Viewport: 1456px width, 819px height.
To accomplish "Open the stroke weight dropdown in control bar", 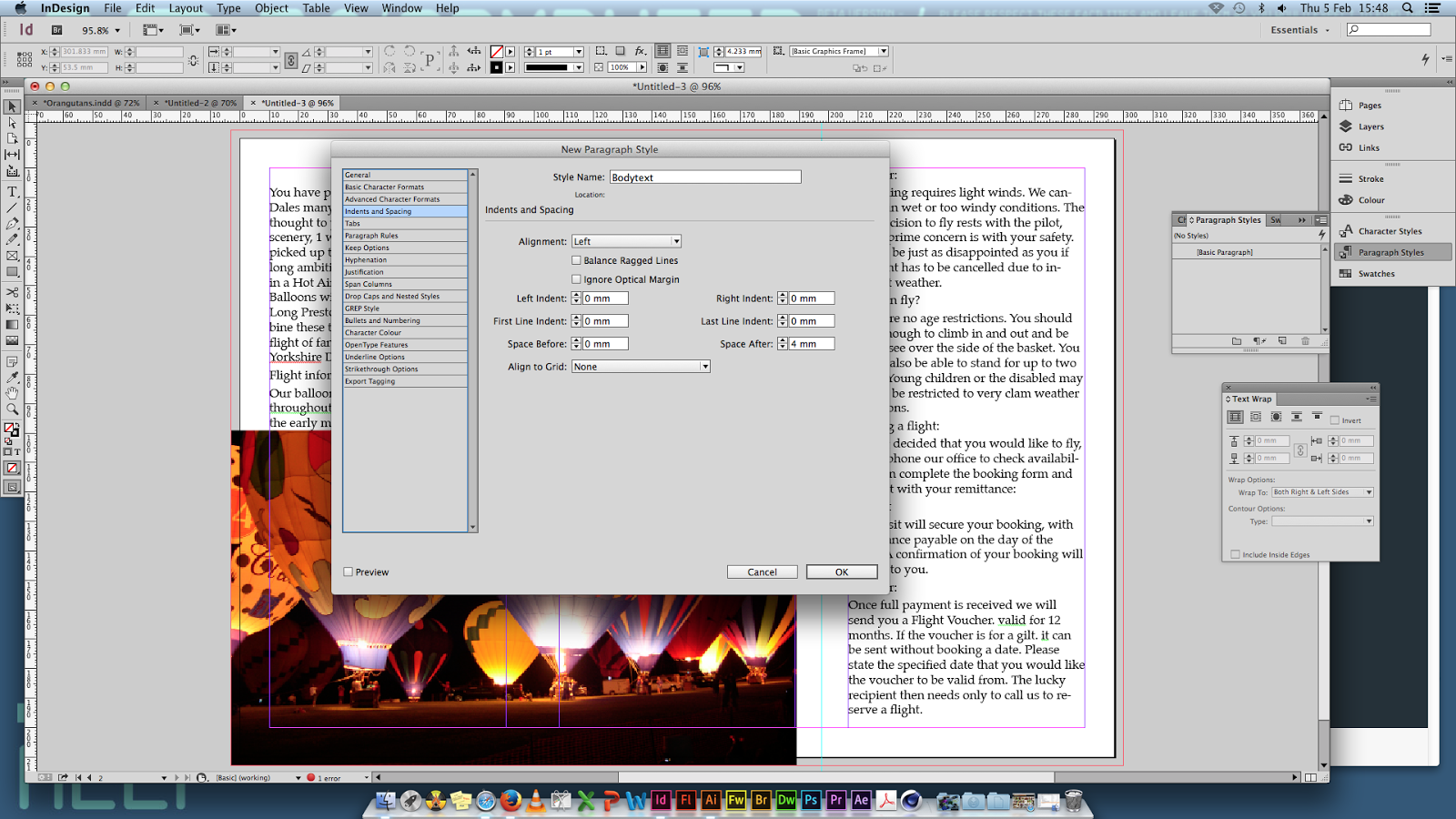I will coord(578,52).
